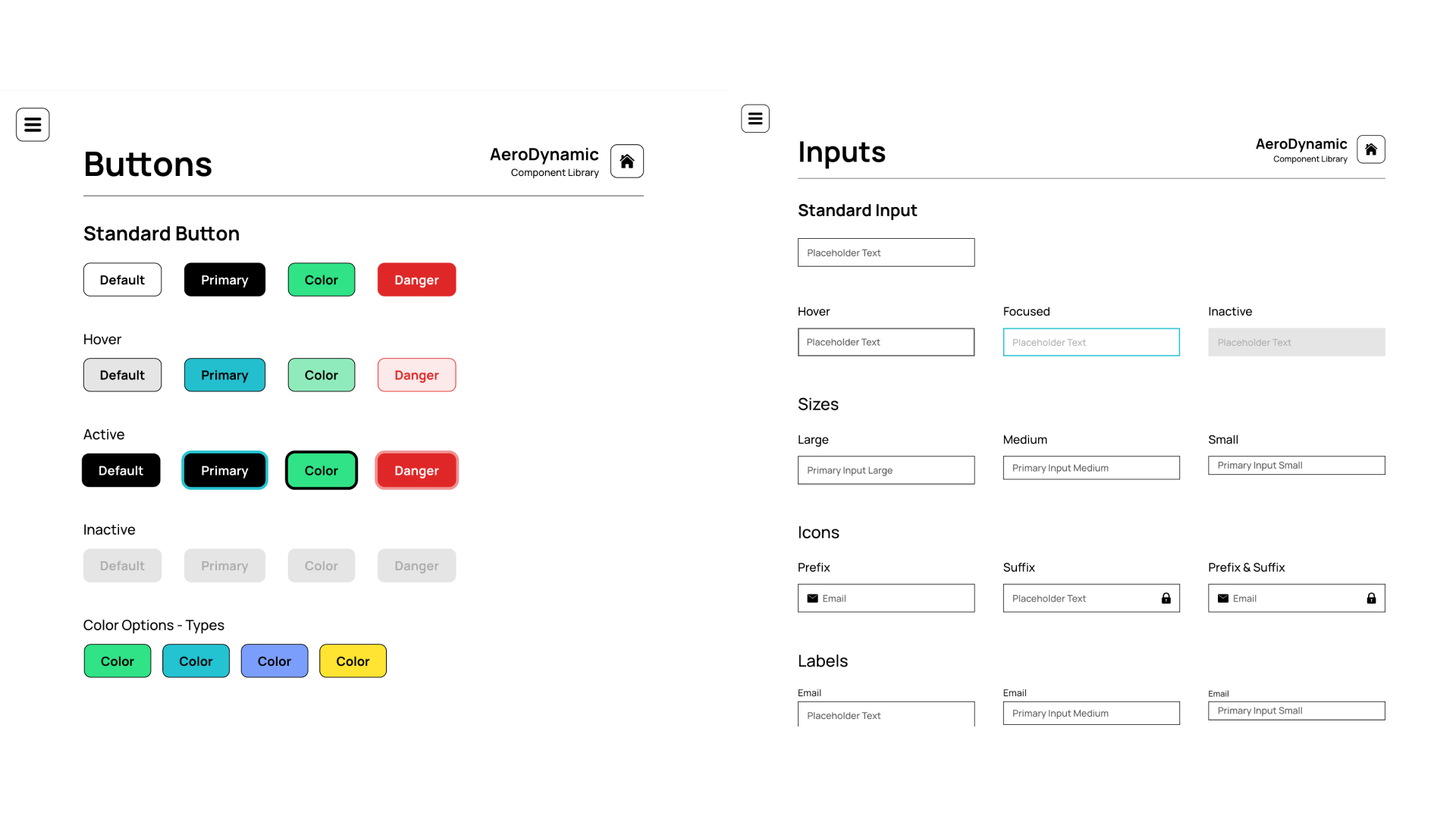
Task: Click the Primary Input Large field
Action: click(886, 470)
